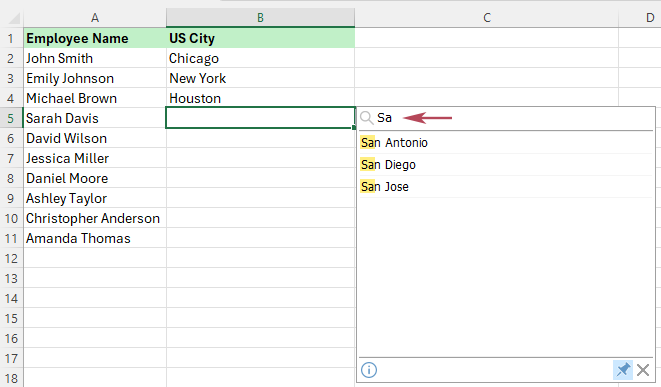
Task: Select row 1 header
Action: tap(11, 38)
